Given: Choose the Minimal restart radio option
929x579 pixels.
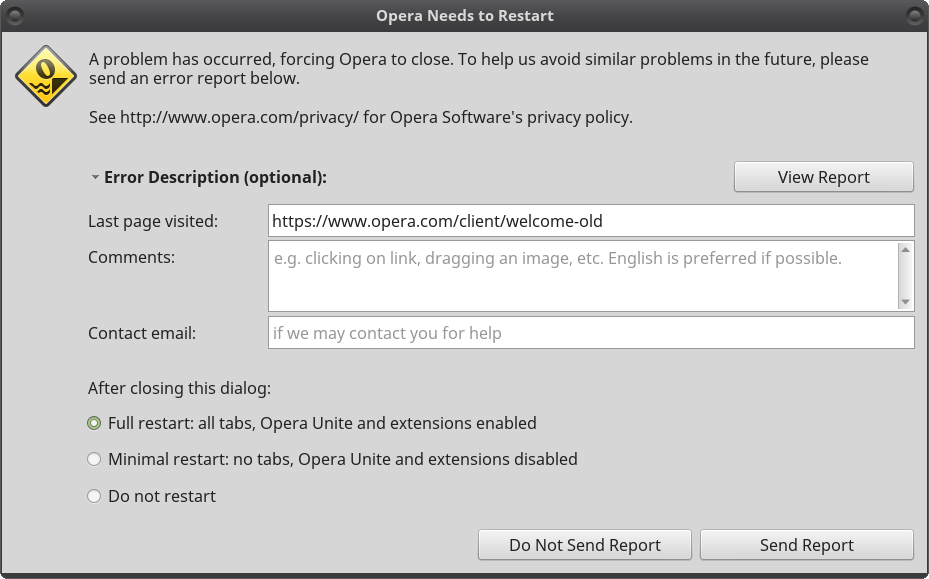Looking at the screenshot, I should pos(94,459).
